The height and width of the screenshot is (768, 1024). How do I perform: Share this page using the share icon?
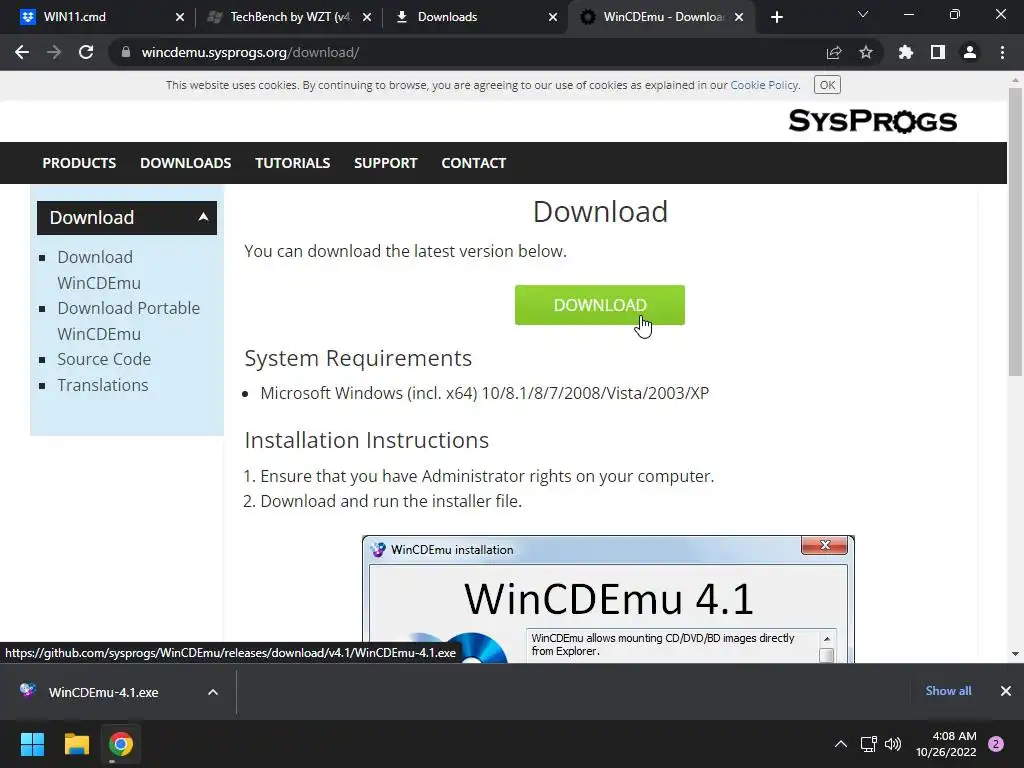pos(834,52)
